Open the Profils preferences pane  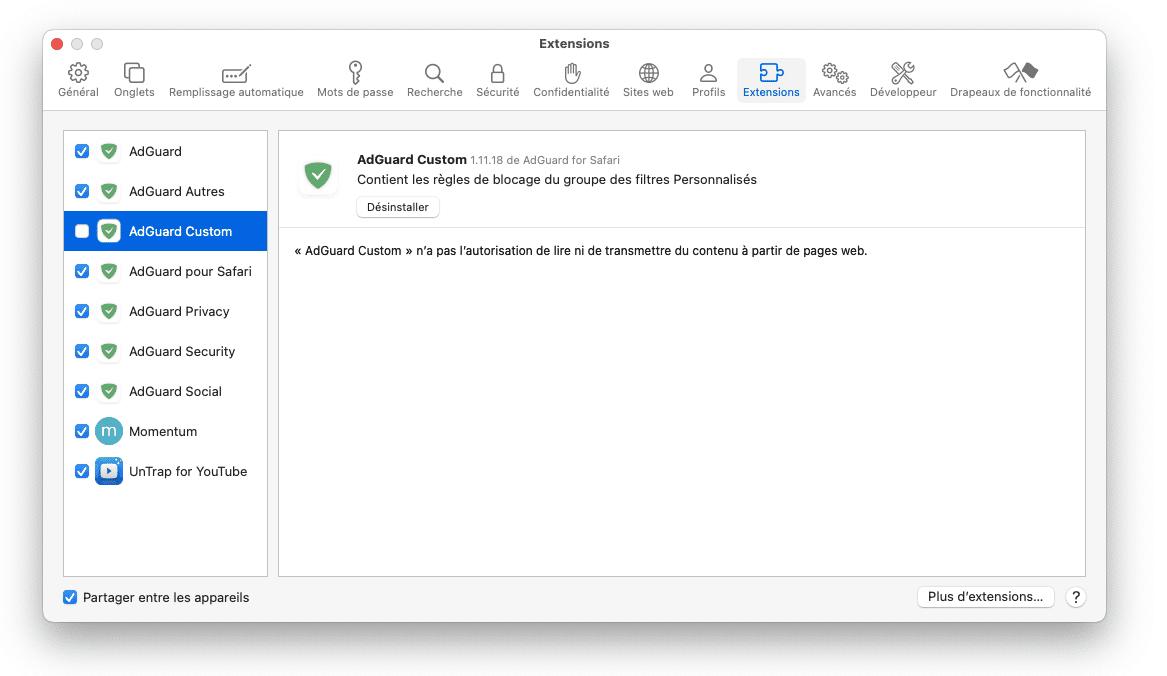tap(708, 80)
